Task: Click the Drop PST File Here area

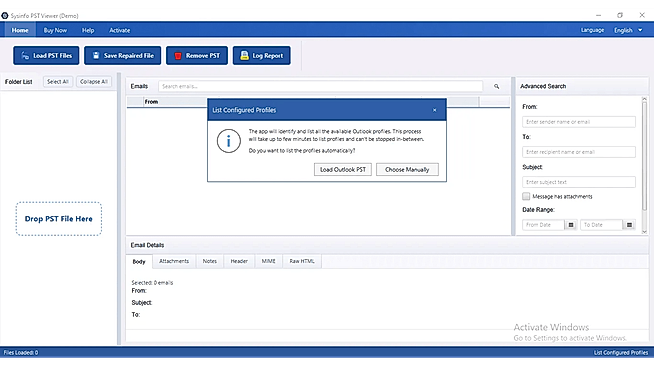Action: pos(59,219)
